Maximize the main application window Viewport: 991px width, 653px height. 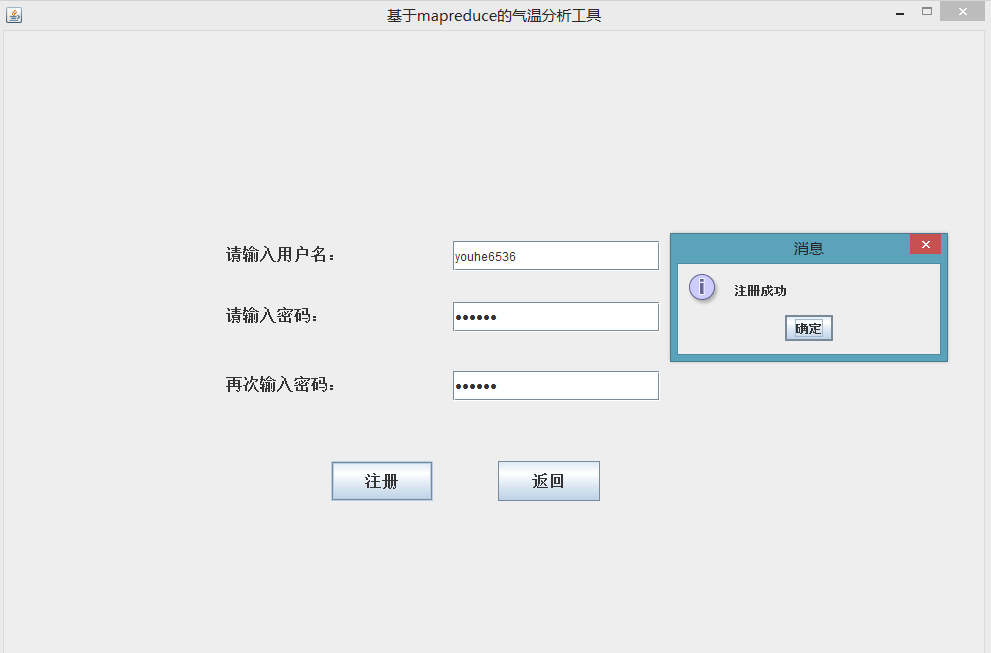[927, 11]
